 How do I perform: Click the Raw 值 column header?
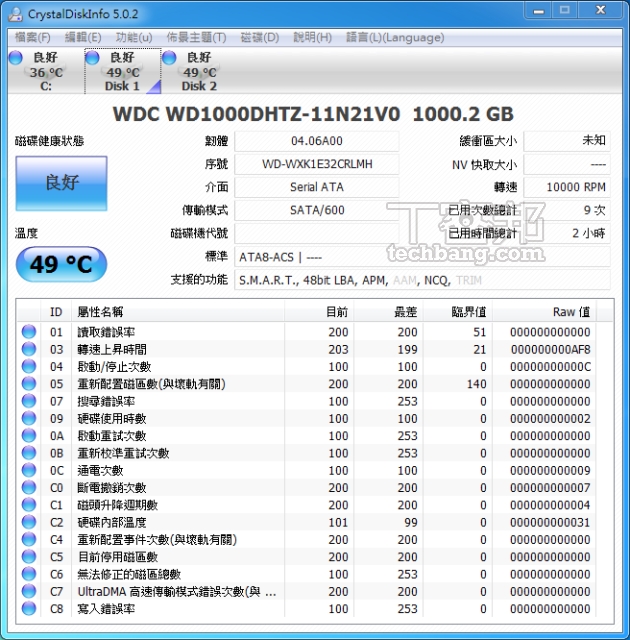click(544, 312)
